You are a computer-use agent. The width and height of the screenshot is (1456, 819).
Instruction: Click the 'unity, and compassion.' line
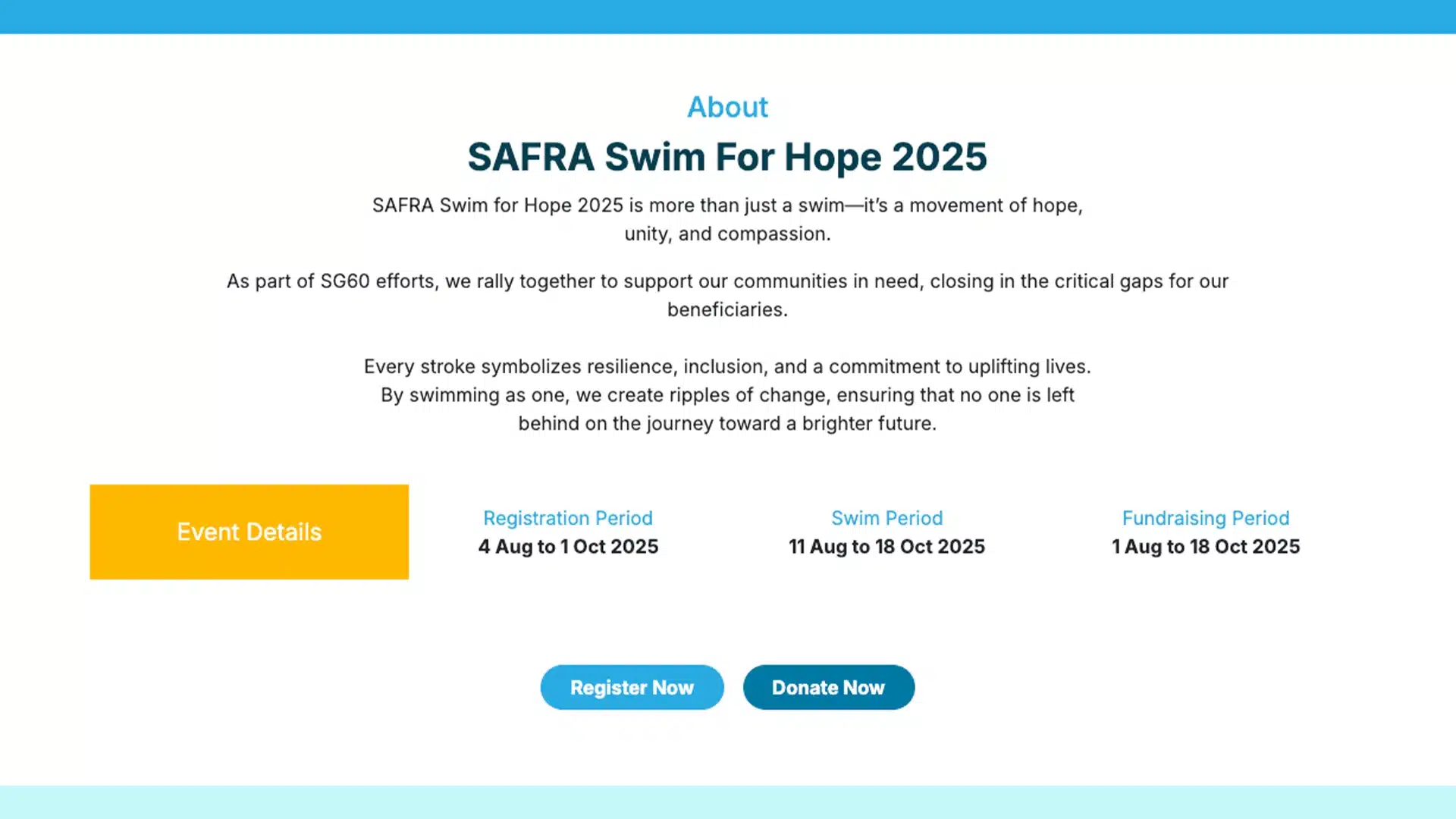coord(727,234)
